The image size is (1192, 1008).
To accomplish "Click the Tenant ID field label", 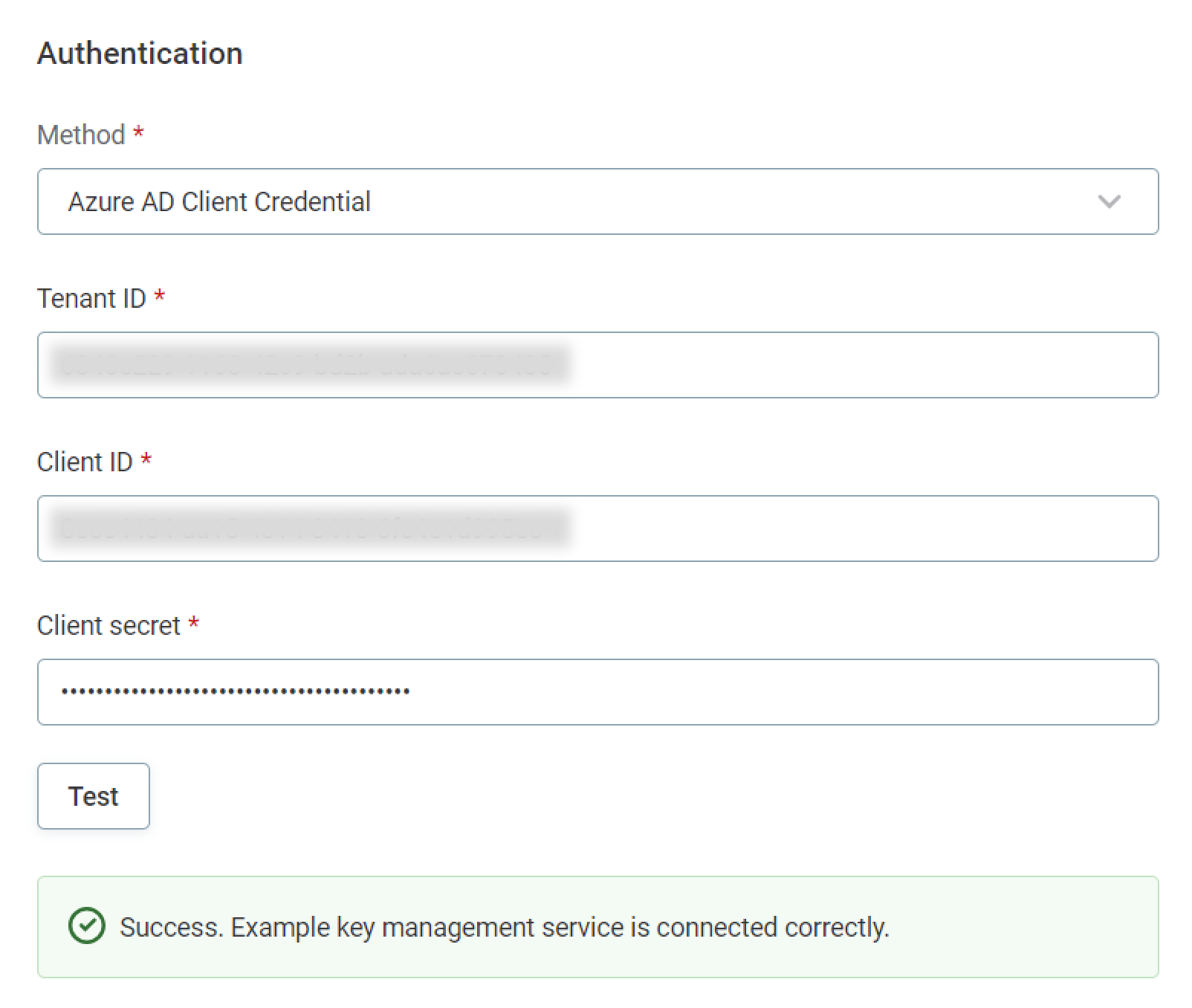I will click(91, 299).
